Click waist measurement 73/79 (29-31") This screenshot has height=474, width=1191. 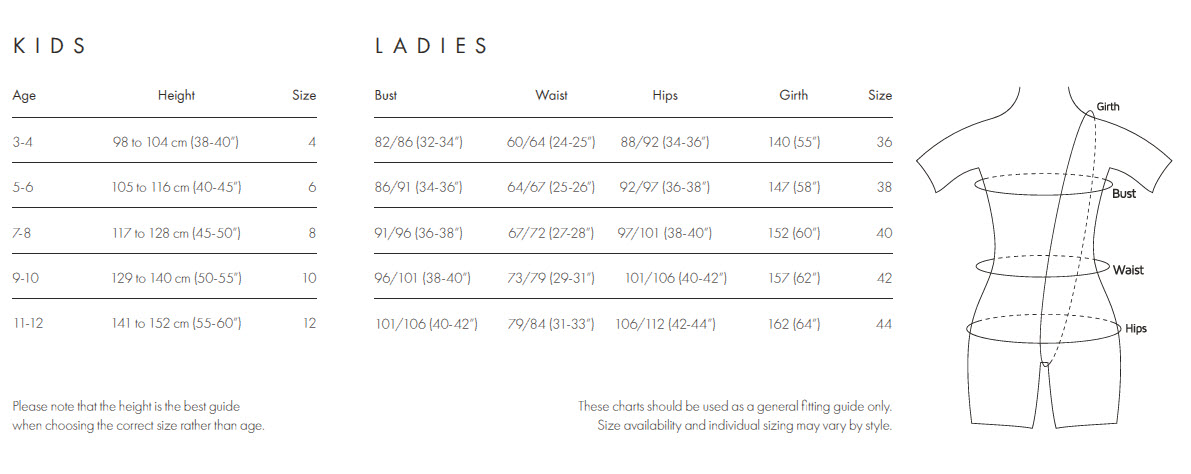[551, 279]
